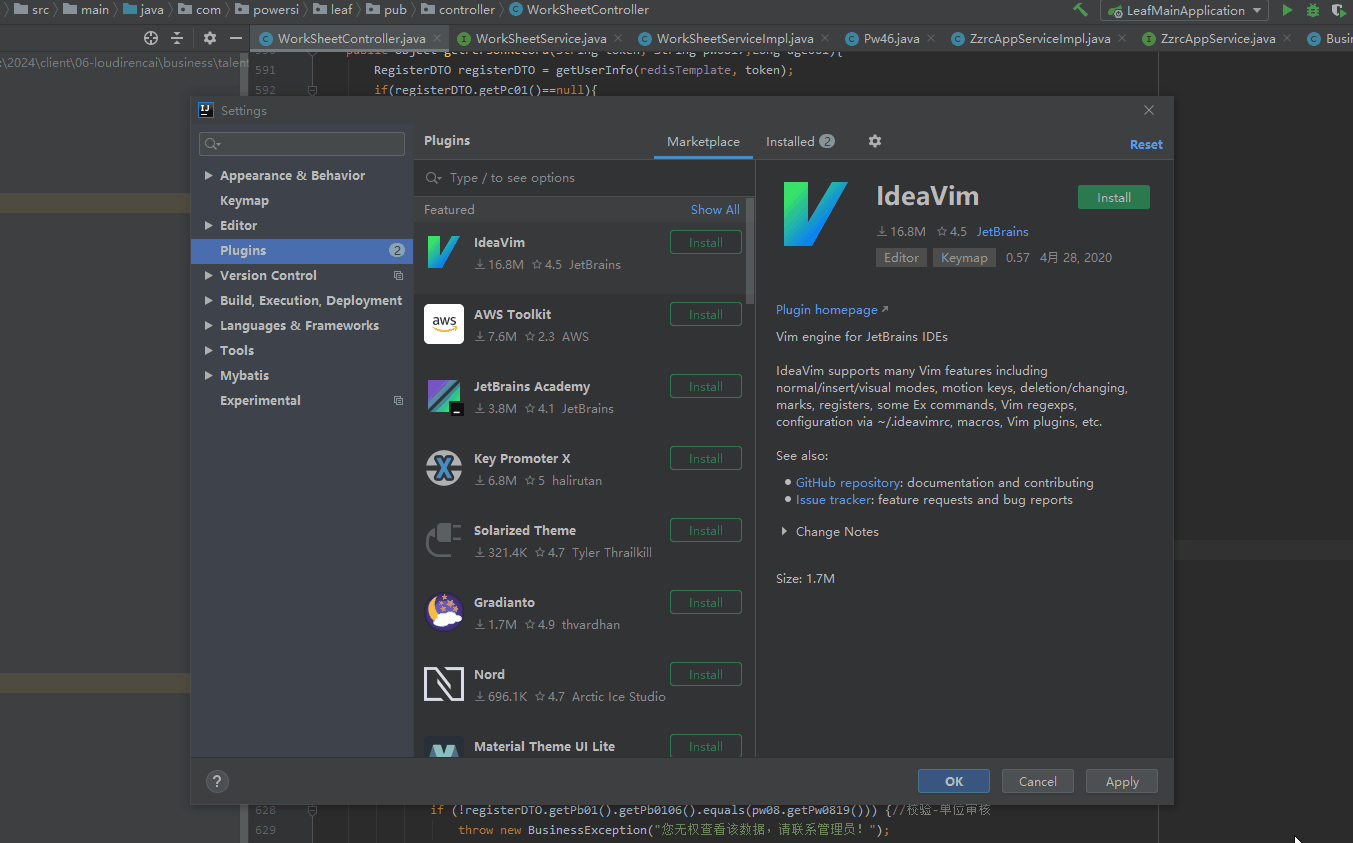Click the large IdeaVim logo in details pane
1353x843 pixels.
(816, 214)
